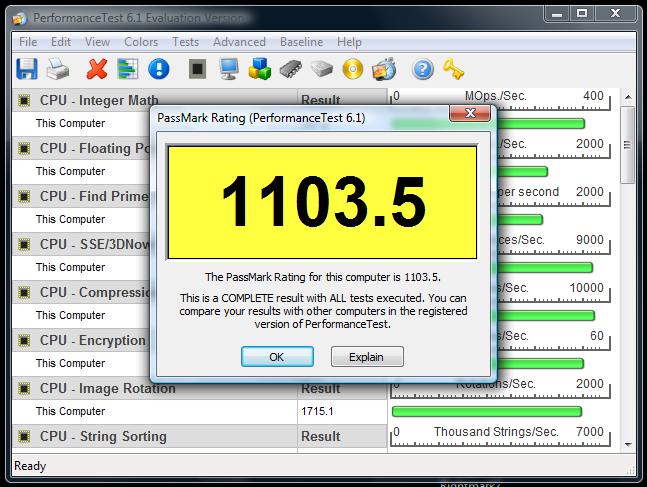Image resolution: width=647 pixels, height=487 pixels.
Task: Open the Help menu
Action: pyautogui.click(x=349, y=42)
